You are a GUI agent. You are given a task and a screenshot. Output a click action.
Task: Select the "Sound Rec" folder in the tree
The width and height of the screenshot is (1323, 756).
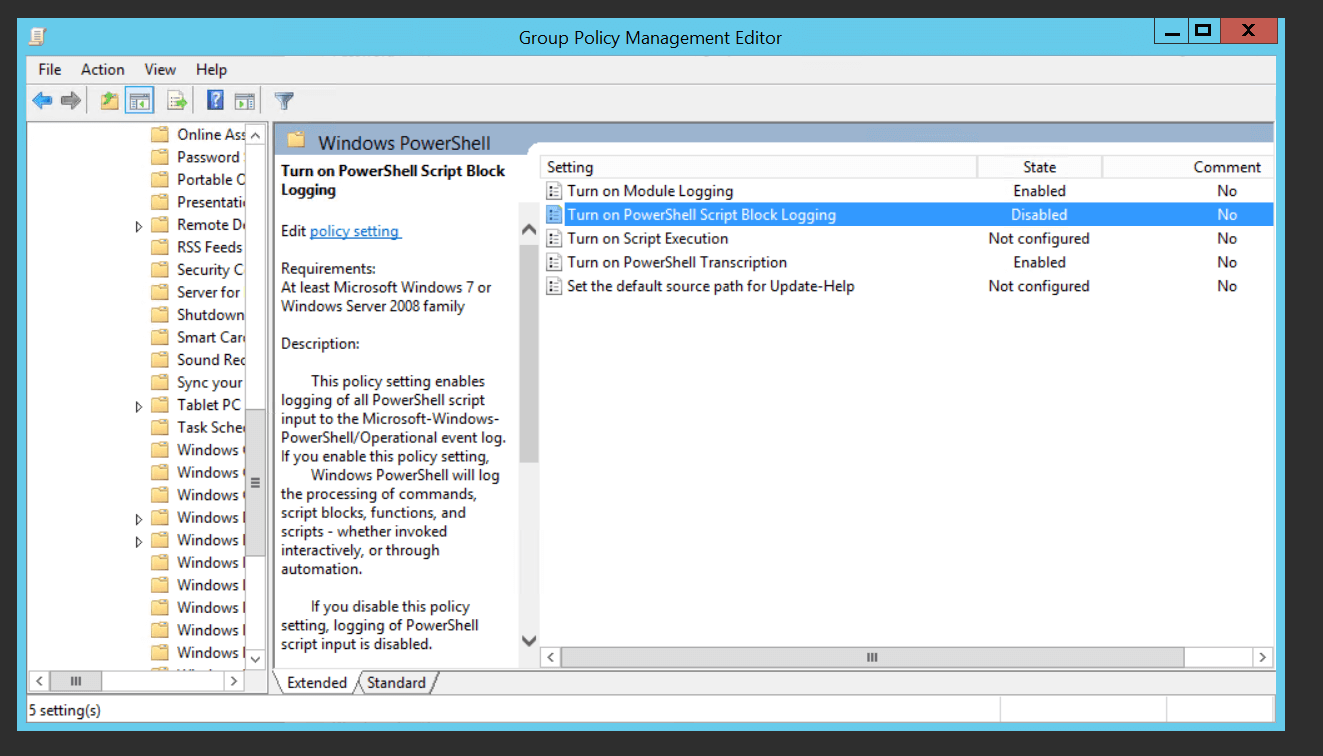211,359
